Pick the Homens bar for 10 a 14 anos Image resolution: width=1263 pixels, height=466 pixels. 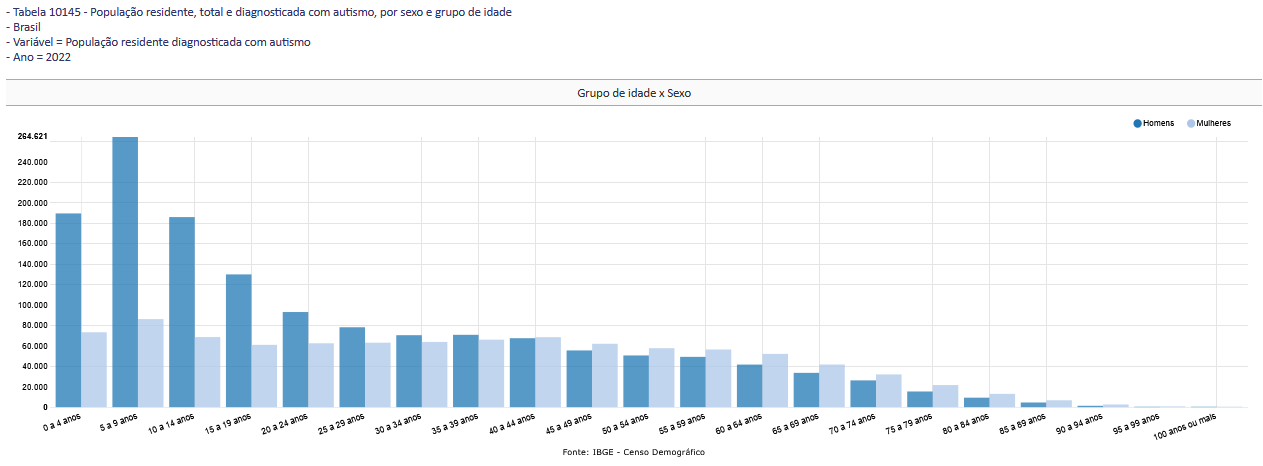[x=182, y=312]
